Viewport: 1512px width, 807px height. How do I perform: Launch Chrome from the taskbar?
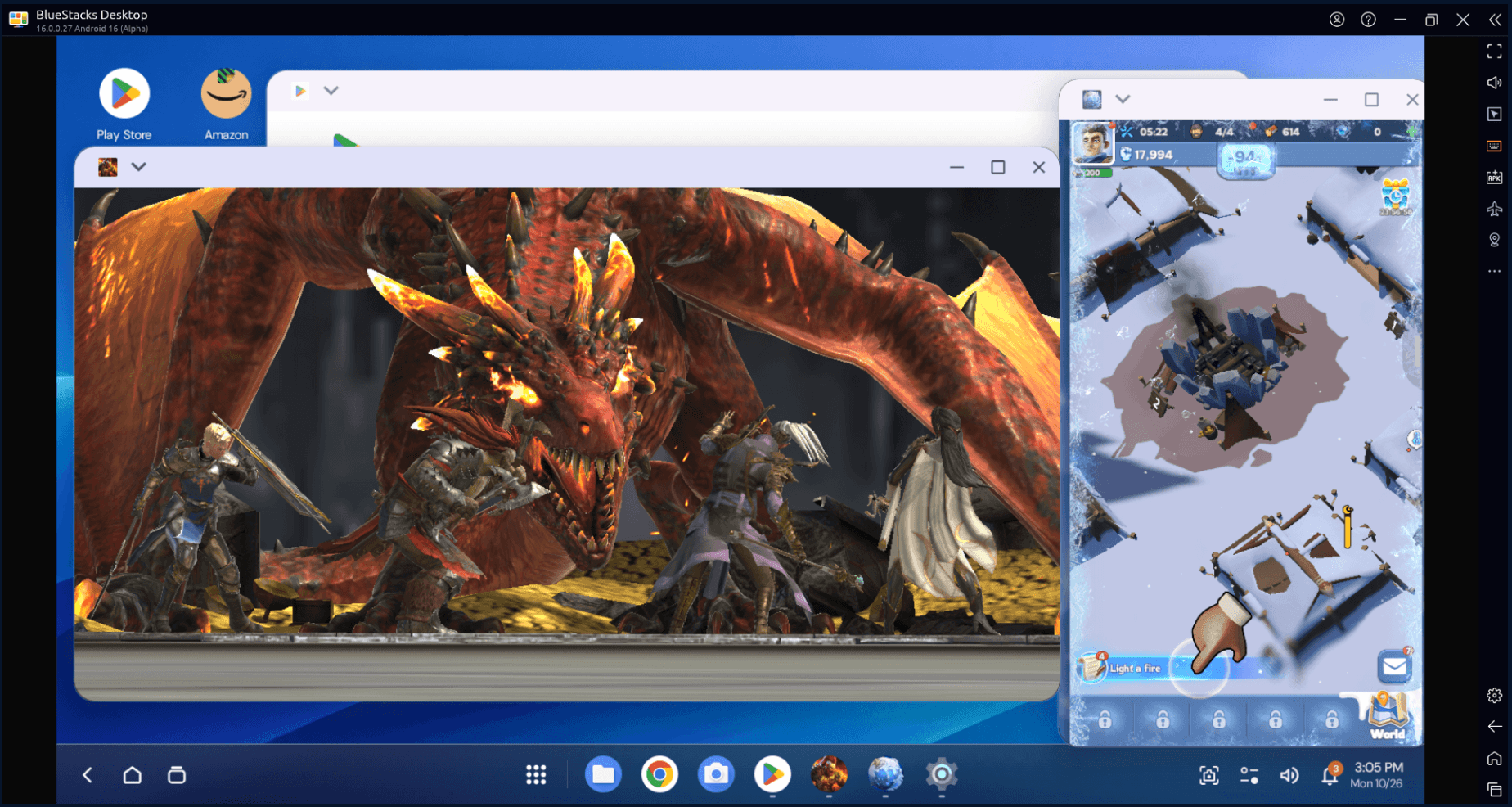coord(659,774)
